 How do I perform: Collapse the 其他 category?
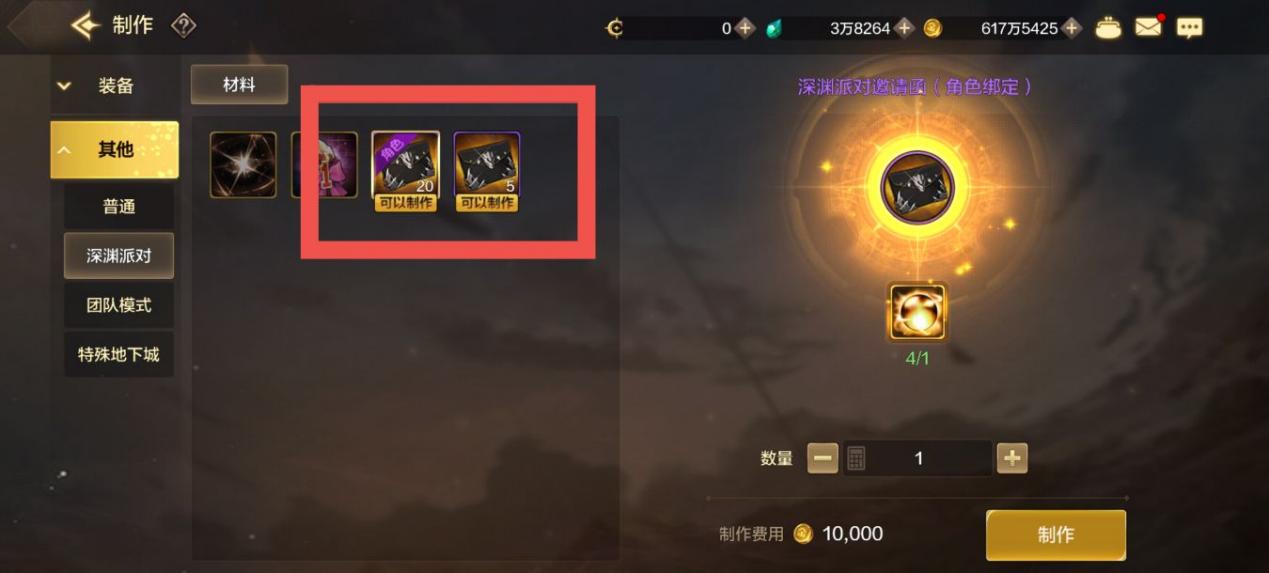click(x=114, y=150)
